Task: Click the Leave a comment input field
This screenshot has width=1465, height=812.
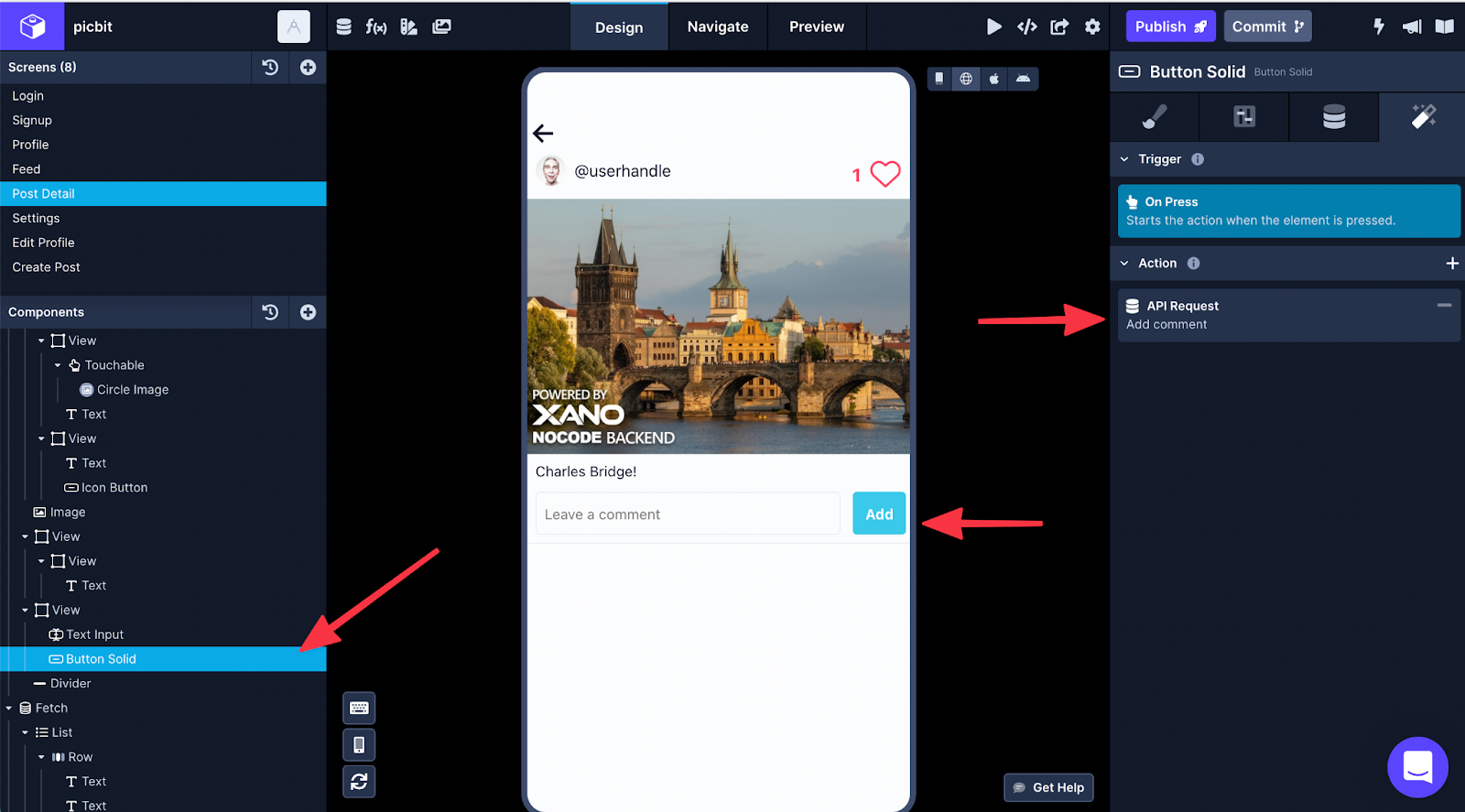Action: (687, 514)
